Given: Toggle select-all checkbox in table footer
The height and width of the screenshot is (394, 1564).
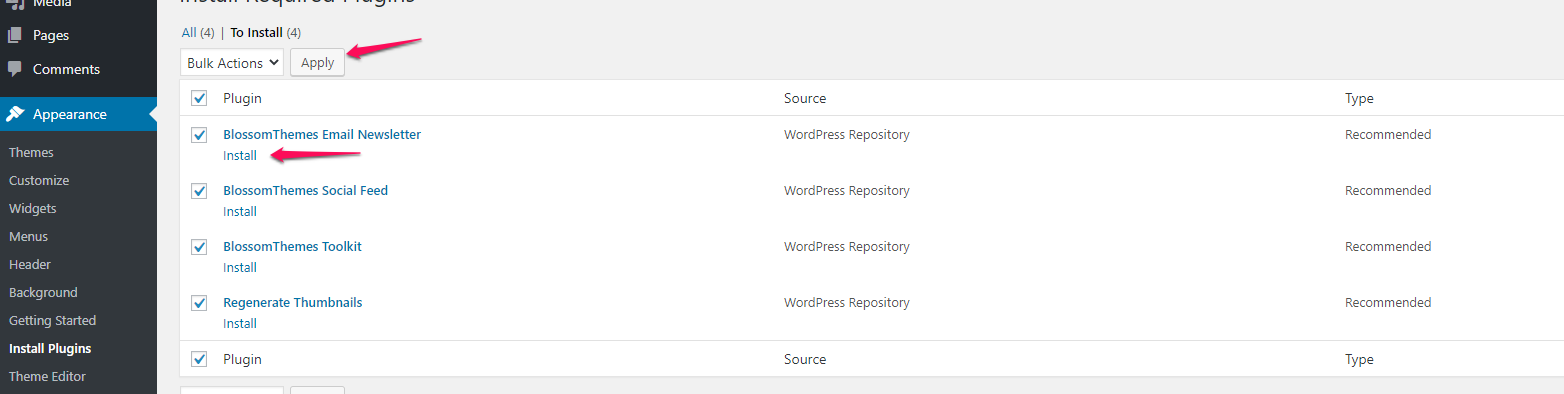Looking at the screenshot, I should (x=199, y=359).
